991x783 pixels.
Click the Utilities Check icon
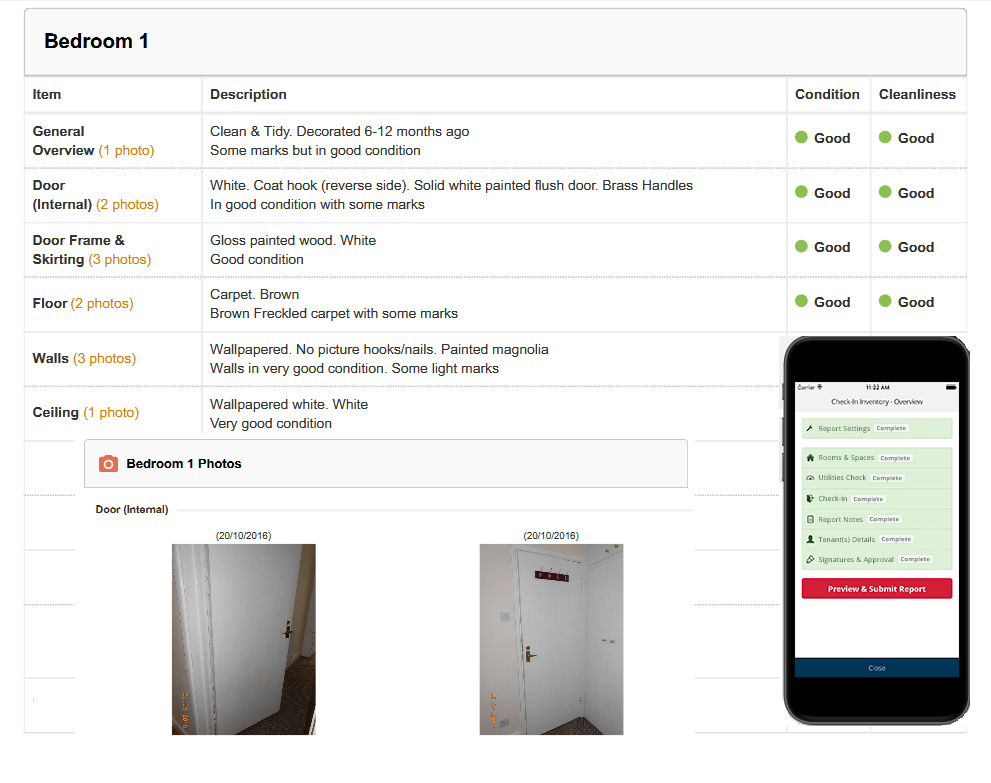[810, 478]
